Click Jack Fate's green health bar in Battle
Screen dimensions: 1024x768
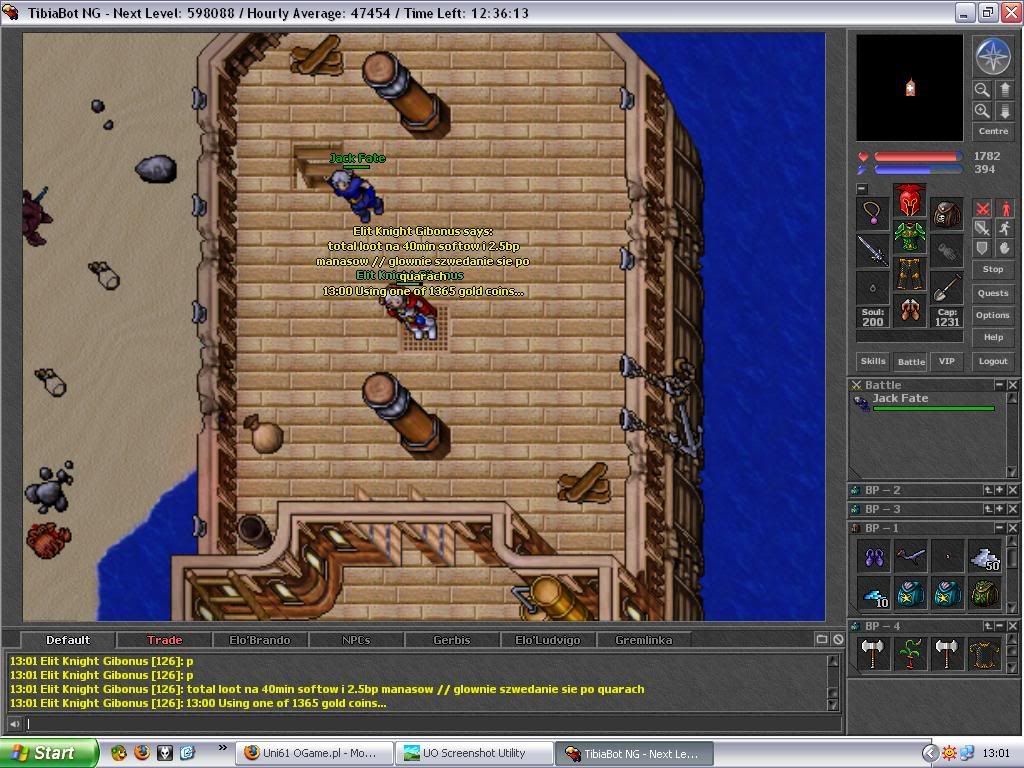pyautogui.click(x=933, y=409)
